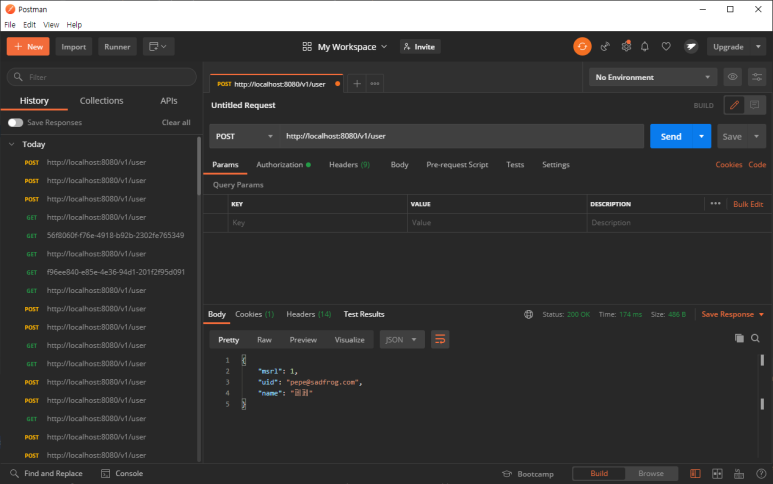Click the Runner button
The width and height of the screenshot is (773, 484).
(117, 46)
